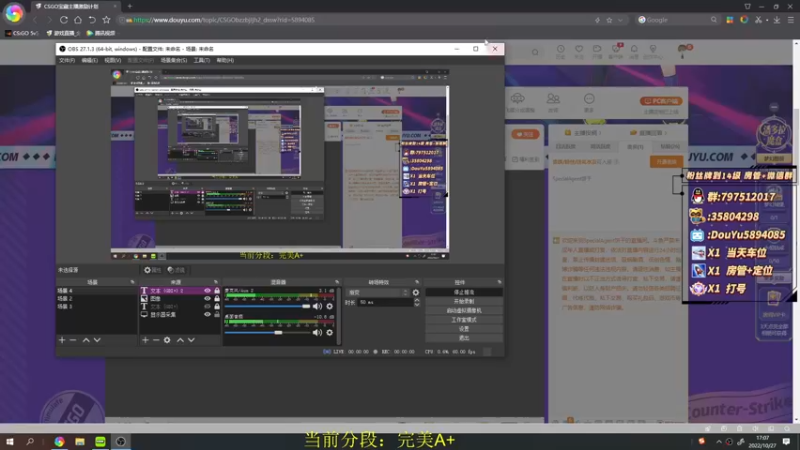Click the transition duration input field

pos(385,302)
